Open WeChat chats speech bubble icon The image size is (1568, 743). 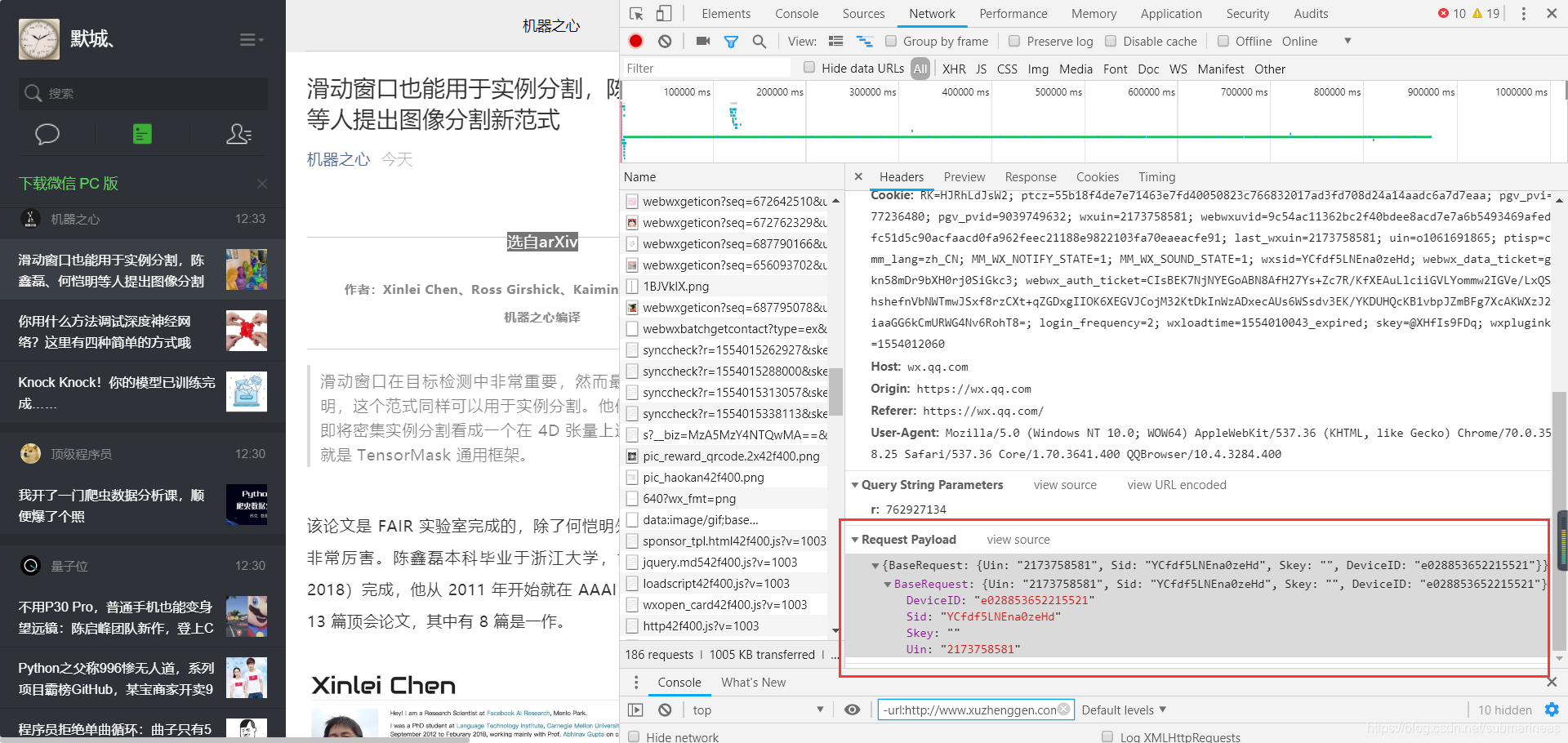47,134
